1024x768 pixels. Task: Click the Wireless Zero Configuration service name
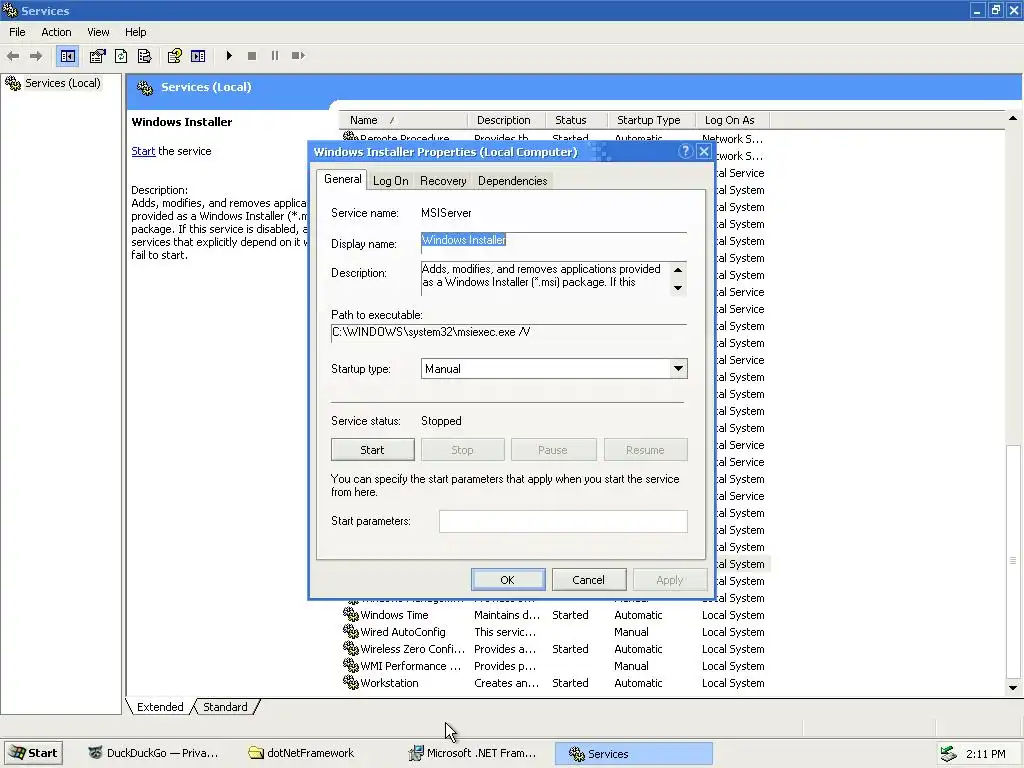point(413,649)
